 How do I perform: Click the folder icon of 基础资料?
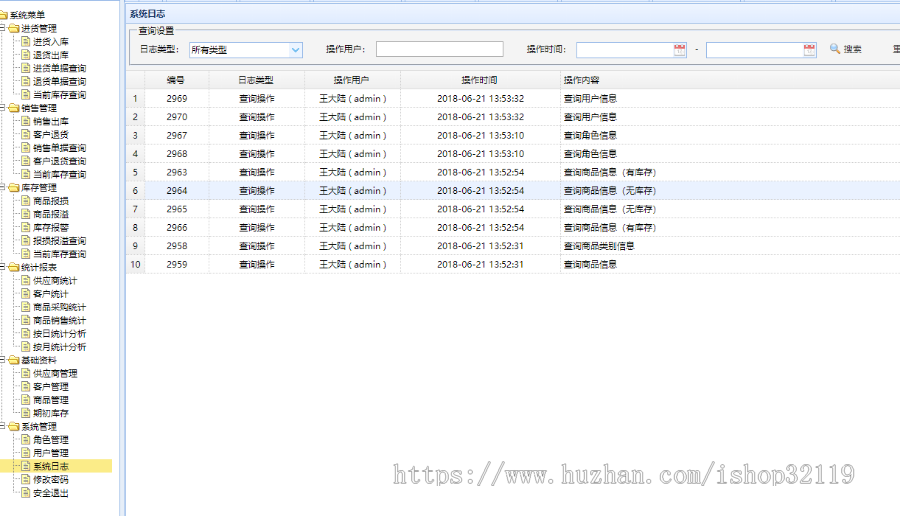pyautogui.click(x=14, y=360)
